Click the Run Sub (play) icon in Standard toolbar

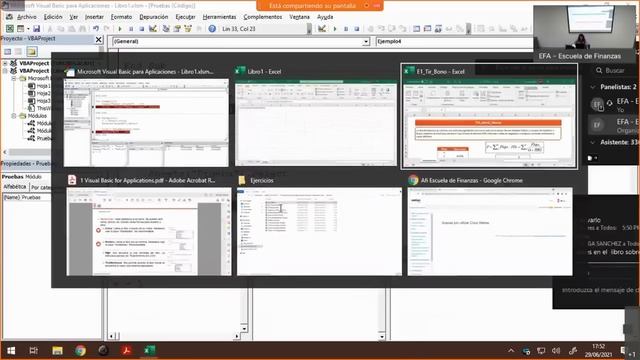coord(120,29)
